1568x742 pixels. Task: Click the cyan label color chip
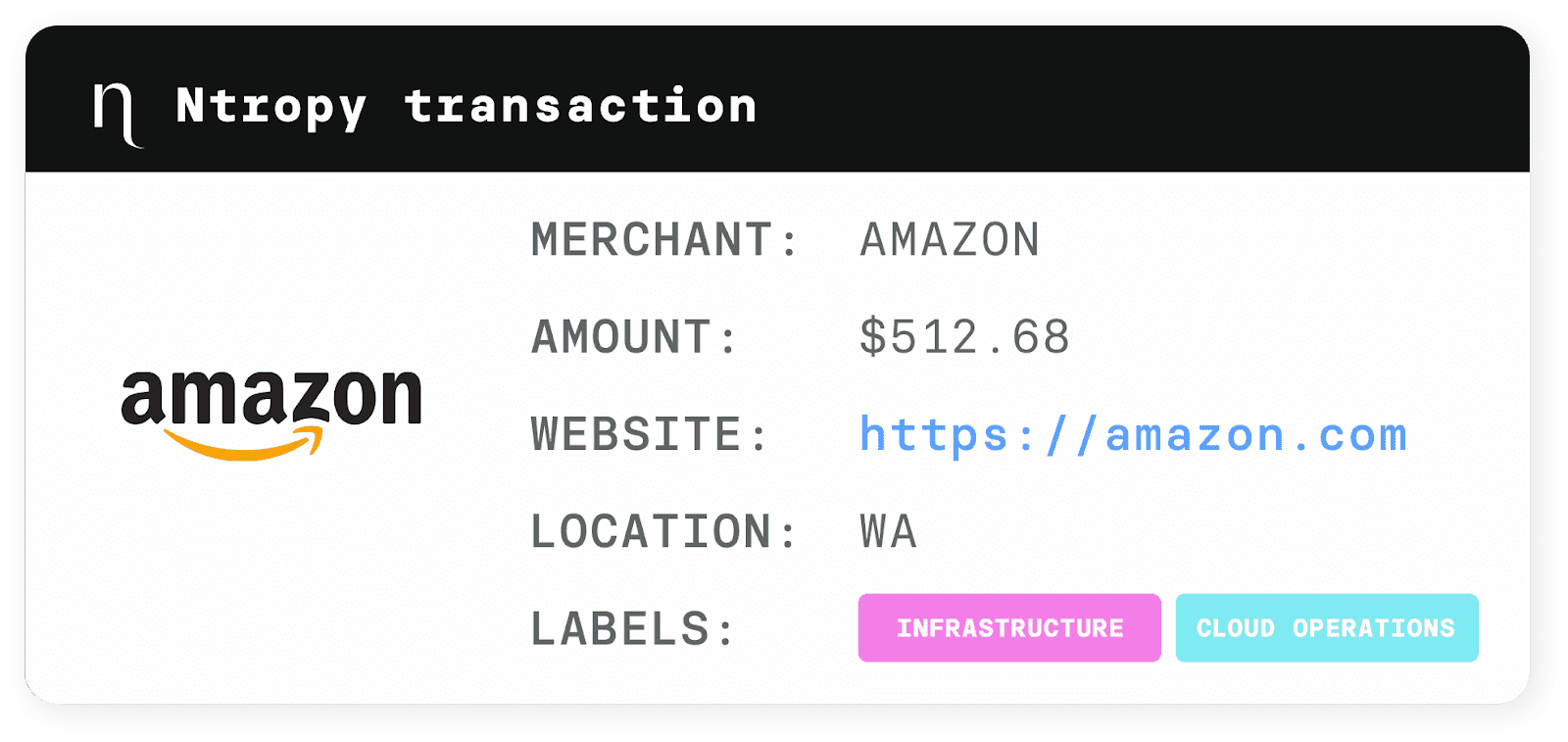coord(1327,627)
